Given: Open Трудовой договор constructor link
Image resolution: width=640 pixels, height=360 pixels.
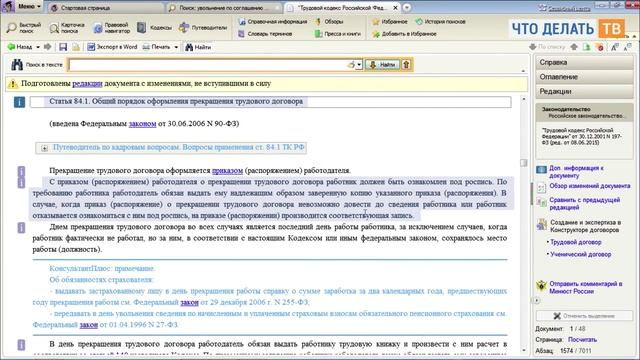Looking at the screenshot, I should pyautogui.click(x=576, y=242).
